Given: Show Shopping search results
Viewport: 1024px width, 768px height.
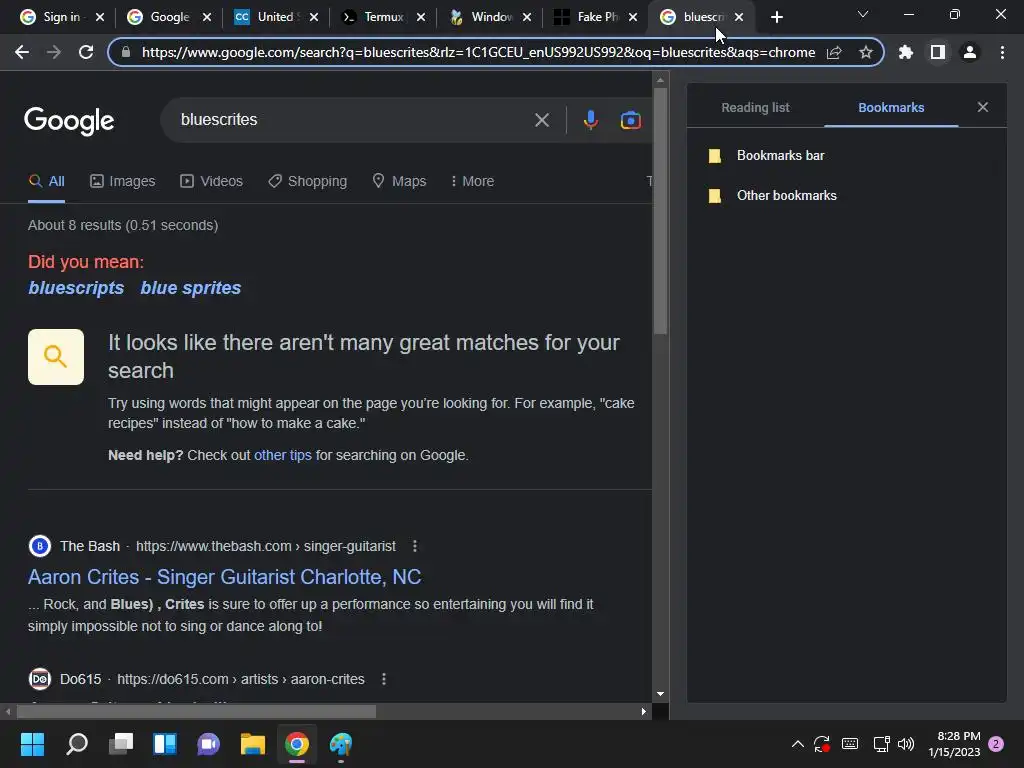Looking at the screenshot, I should (x=308, y=181).
